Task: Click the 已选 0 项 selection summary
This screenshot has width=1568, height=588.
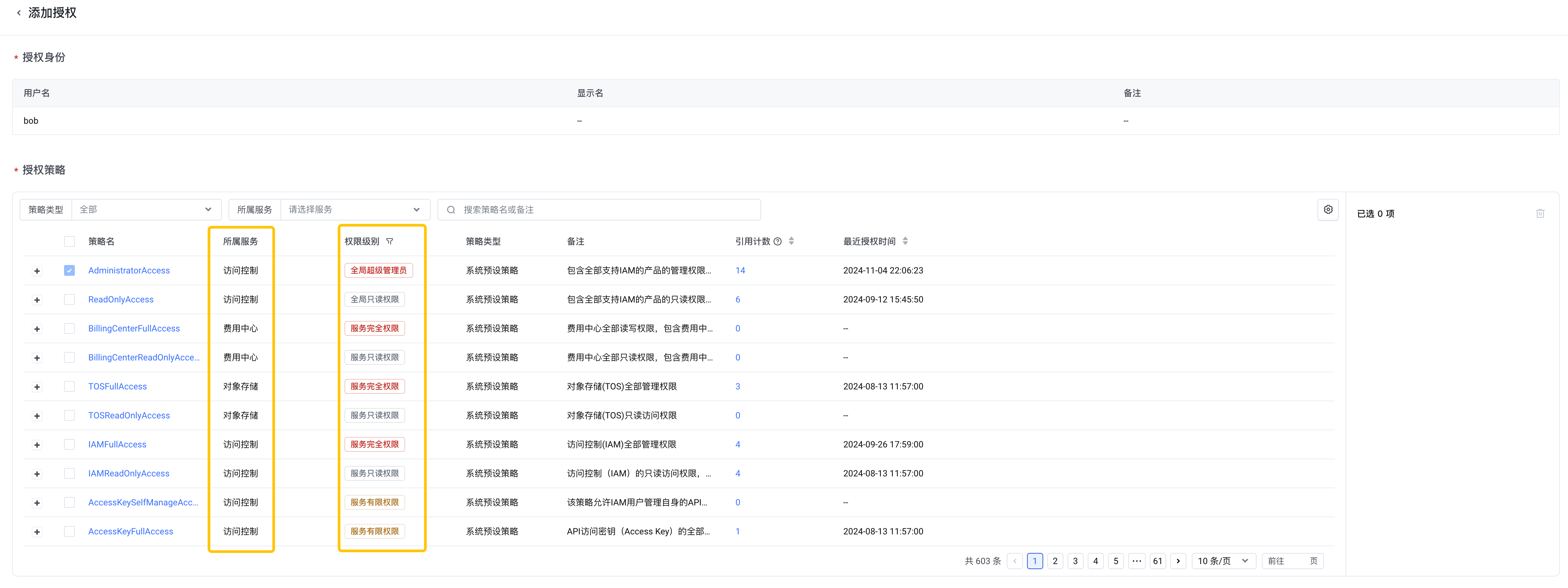Action: (x=1376, y=214)
